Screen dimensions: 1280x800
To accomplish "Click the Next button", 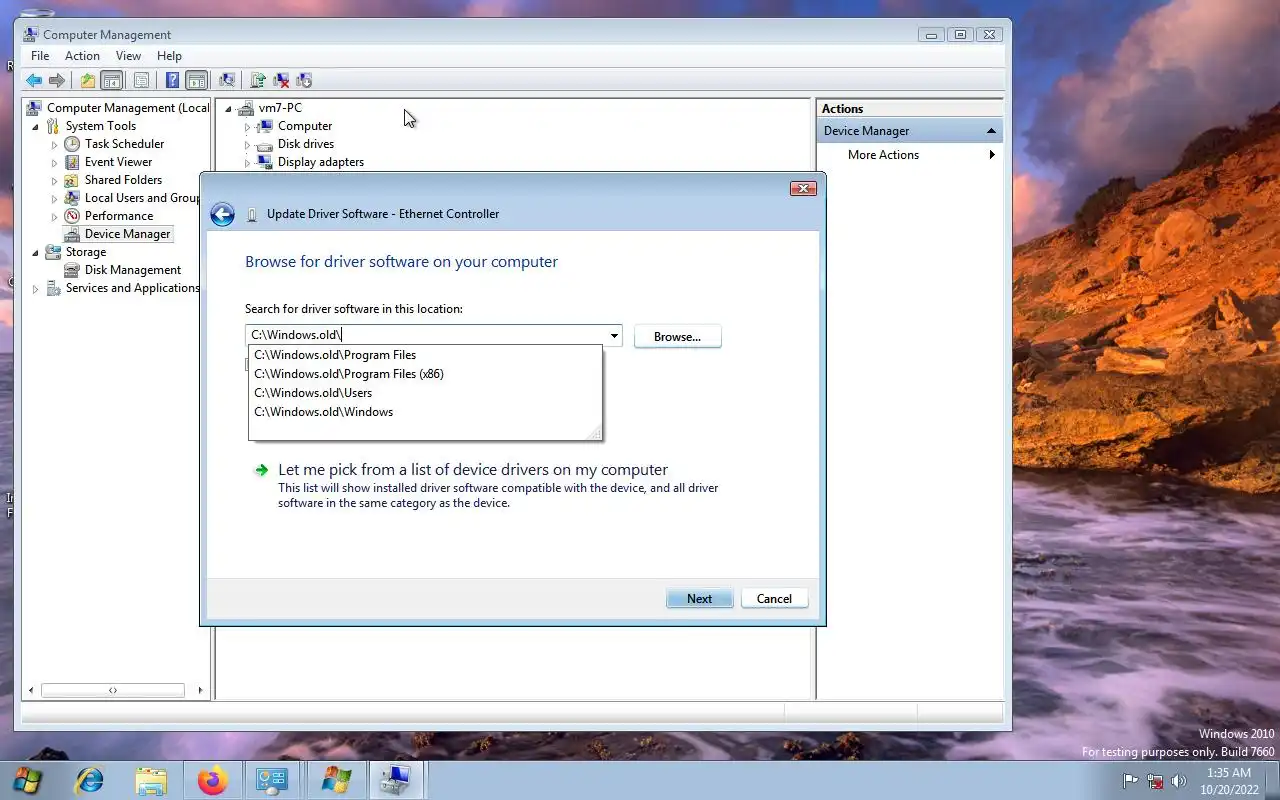I will 699,599.
